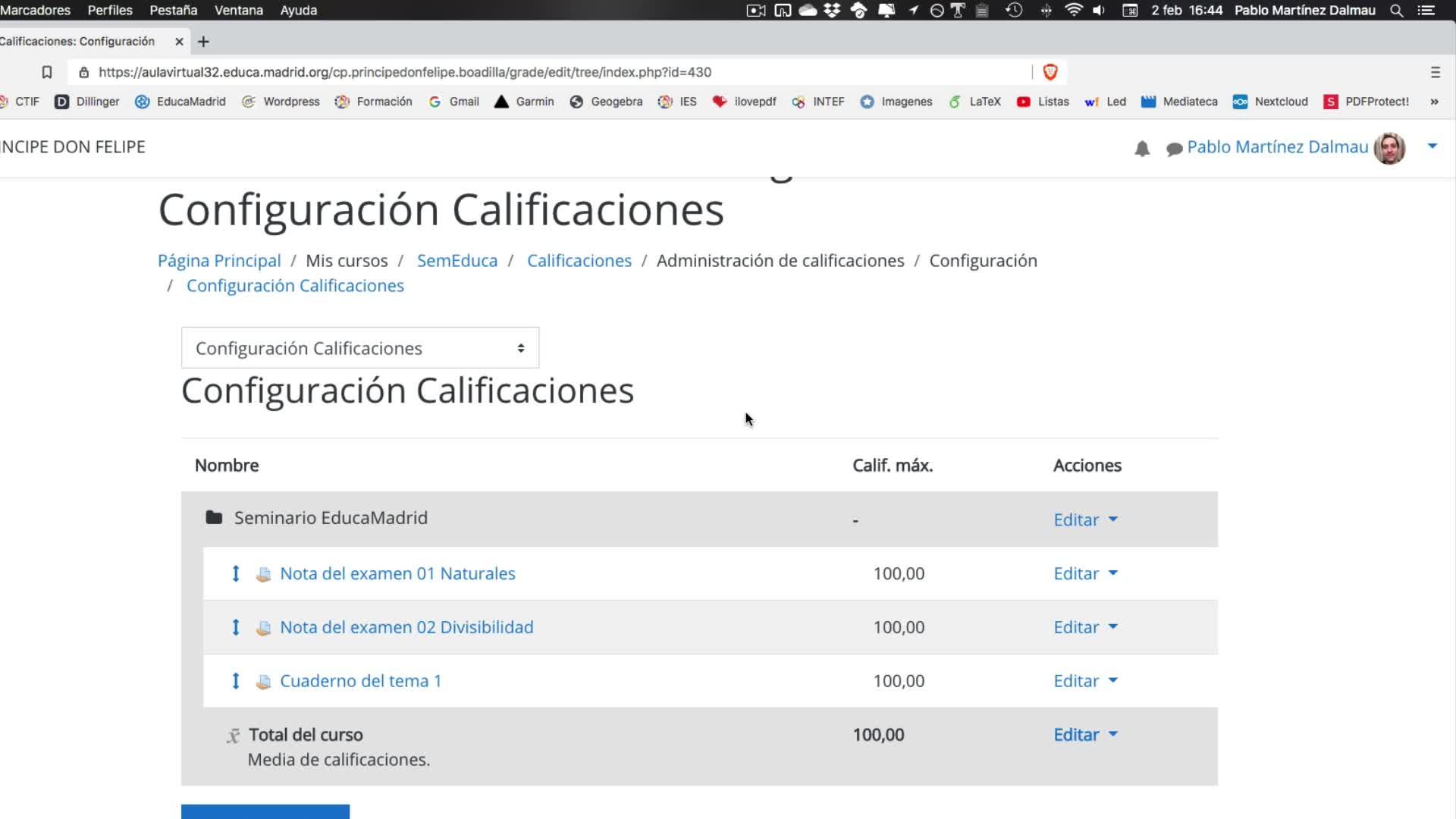Open macOS Spotlight search icon

tap(1396, 11)
